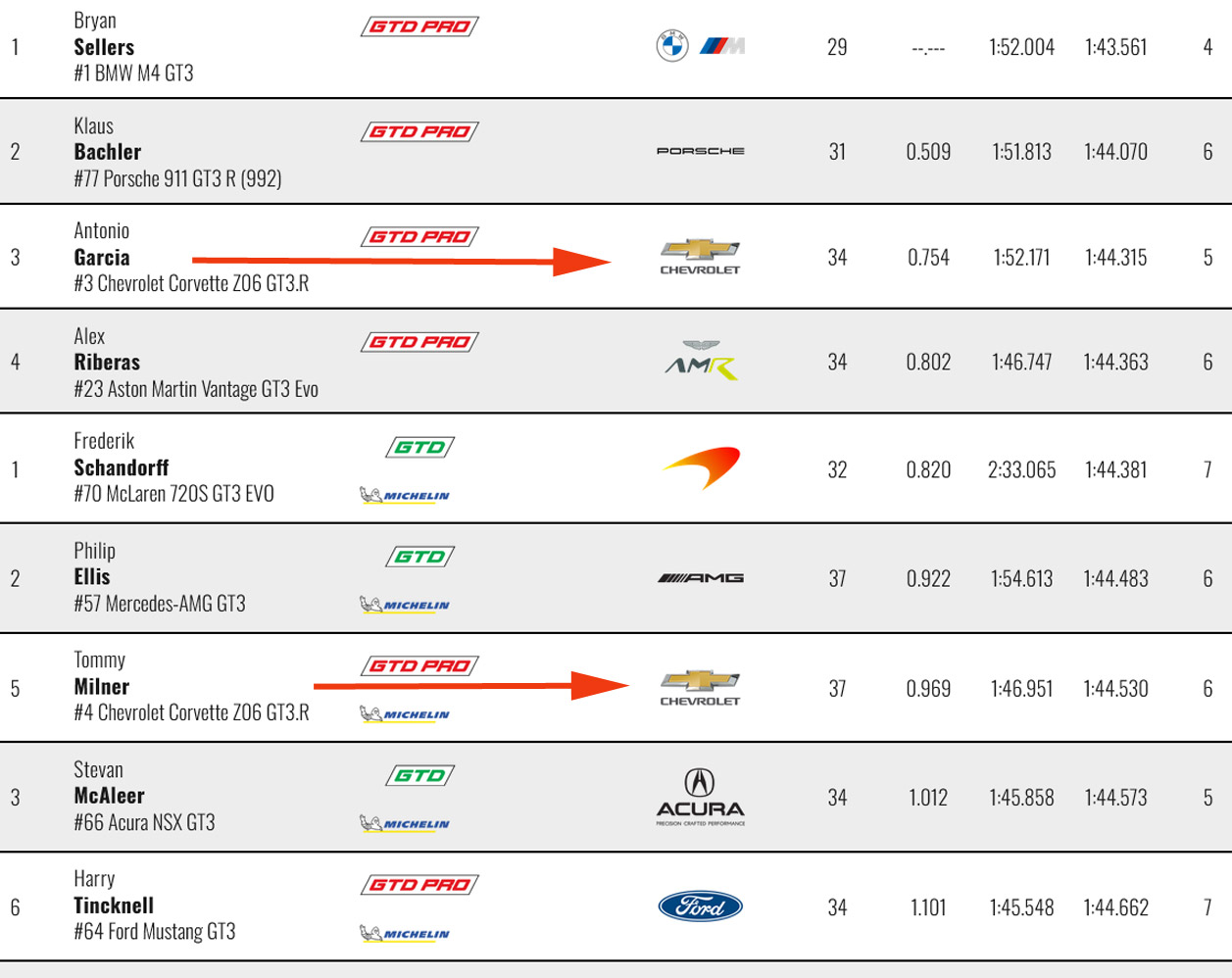Click the Mercedes AMG logo
Viewport: 1232px width, 978px height.
[700, 578]
